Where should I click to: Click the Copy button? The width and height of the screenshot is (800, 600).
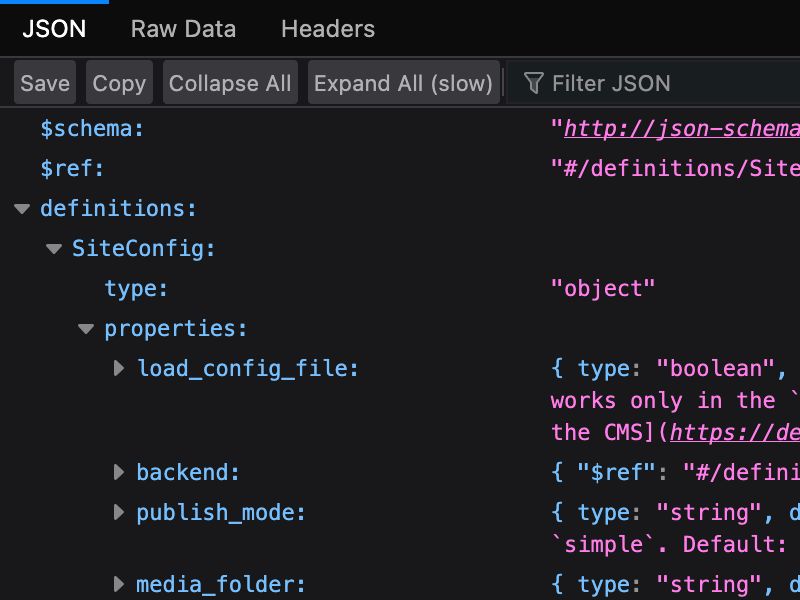[x=119, y=83]
